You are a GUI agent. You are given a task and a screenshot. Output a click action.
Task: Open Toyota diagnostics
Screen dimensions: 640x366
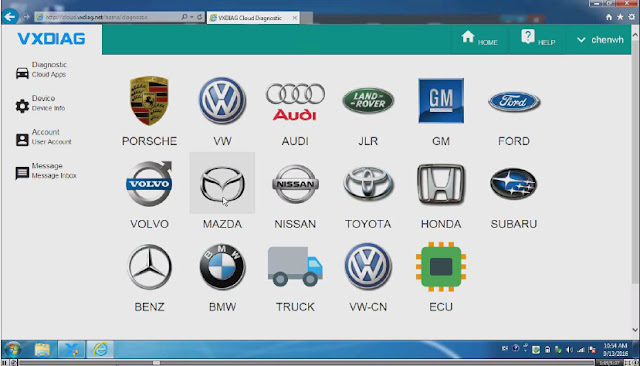[368, 184]
